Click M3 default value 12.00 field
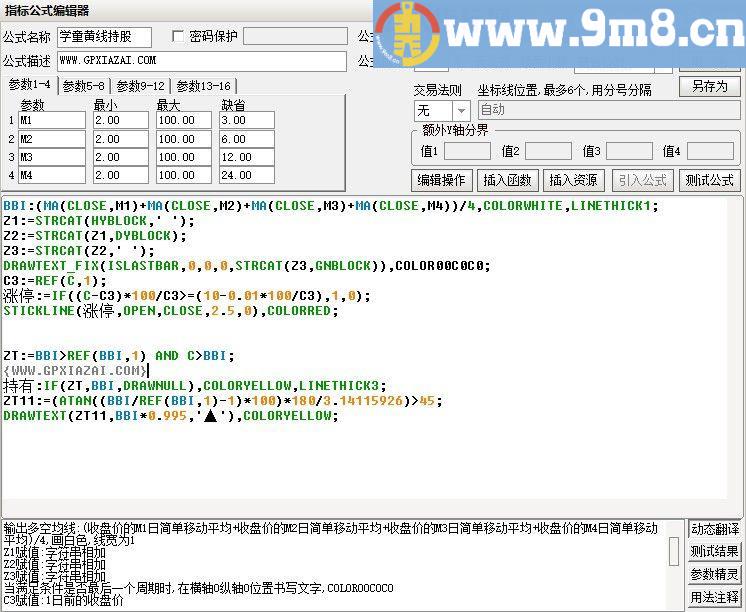The image size is (746, 612). tap(247, 157)
